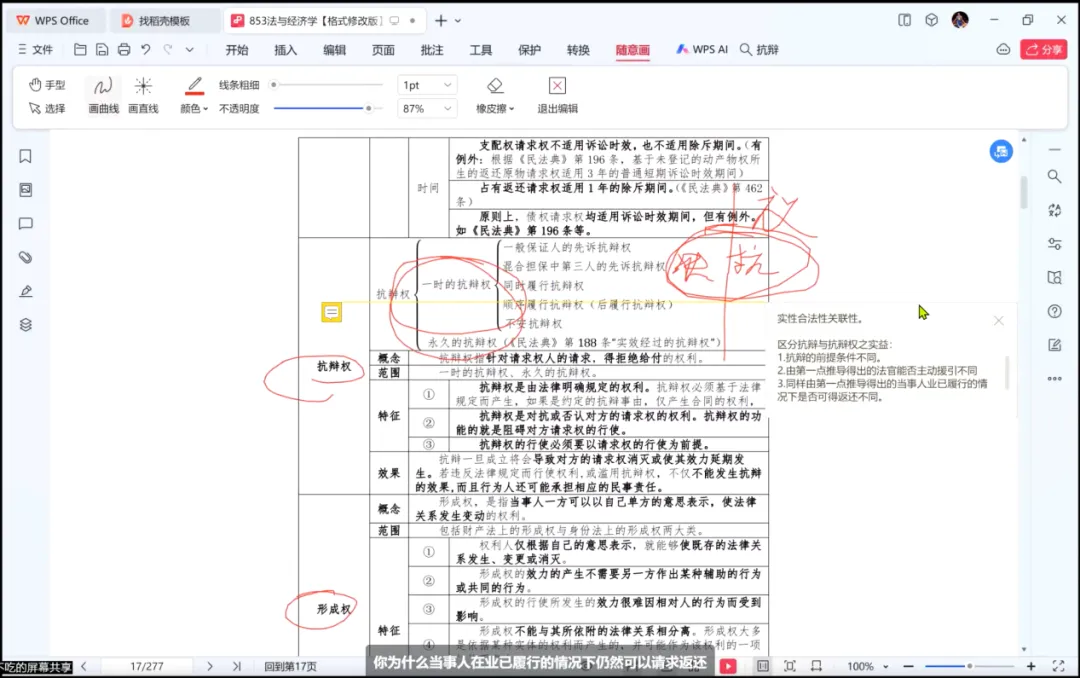
Task: Switch to the 保护 tab
Action: (529, 50)
